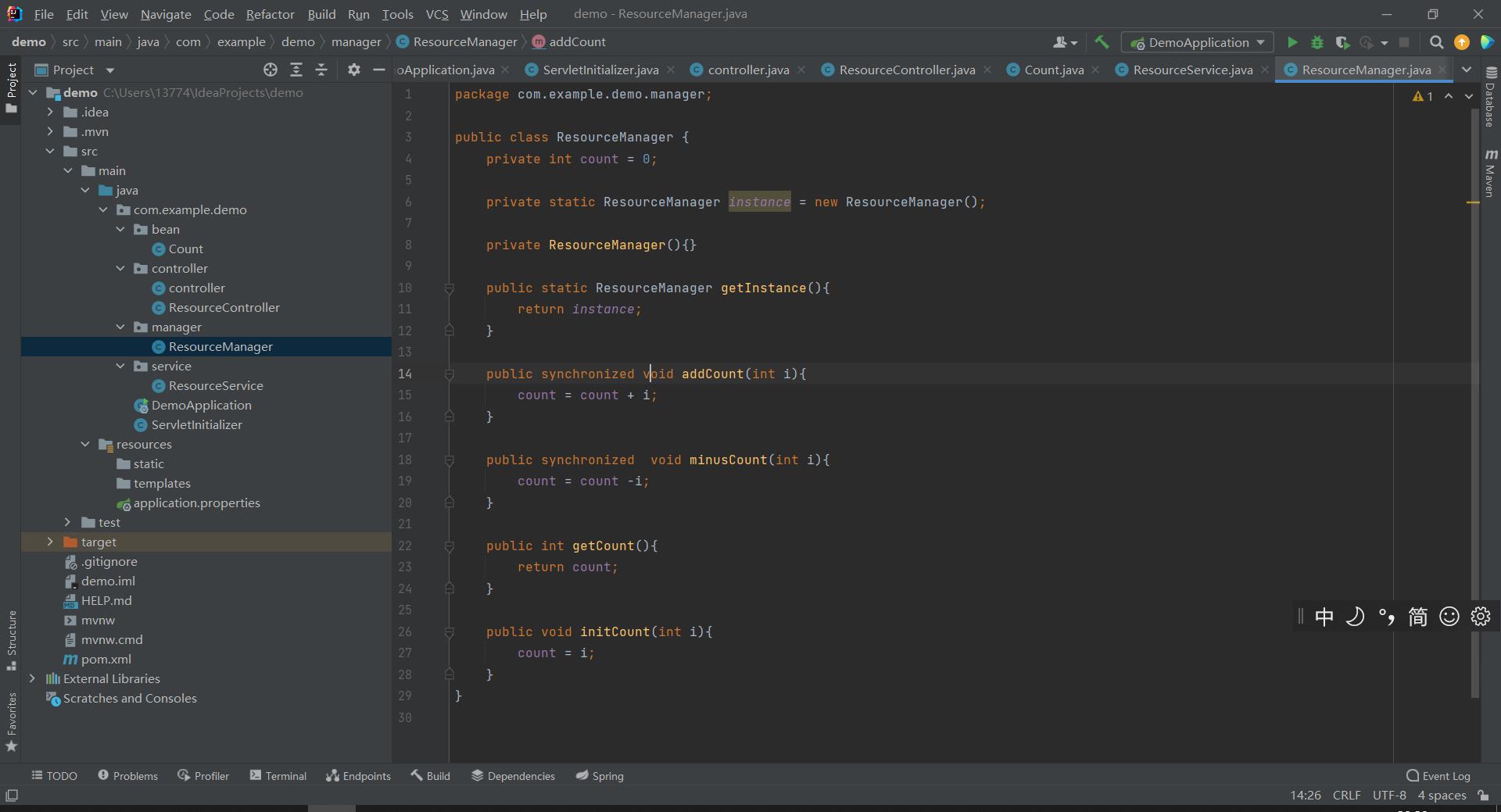1501x812 pixels.
Task: Click the editor vertical scrollbar
Action: point(1474,391)
